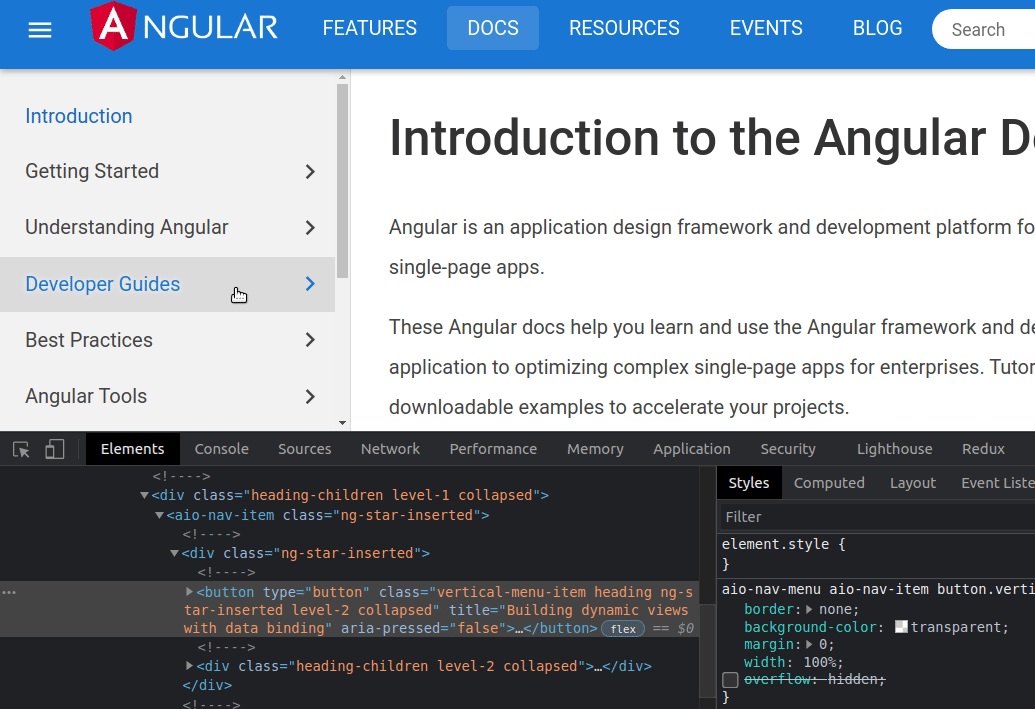Click the three dots beside the selected button node
Image resolution: width=1035 pixels, height=709 pixels.
(x=9, y=592)
